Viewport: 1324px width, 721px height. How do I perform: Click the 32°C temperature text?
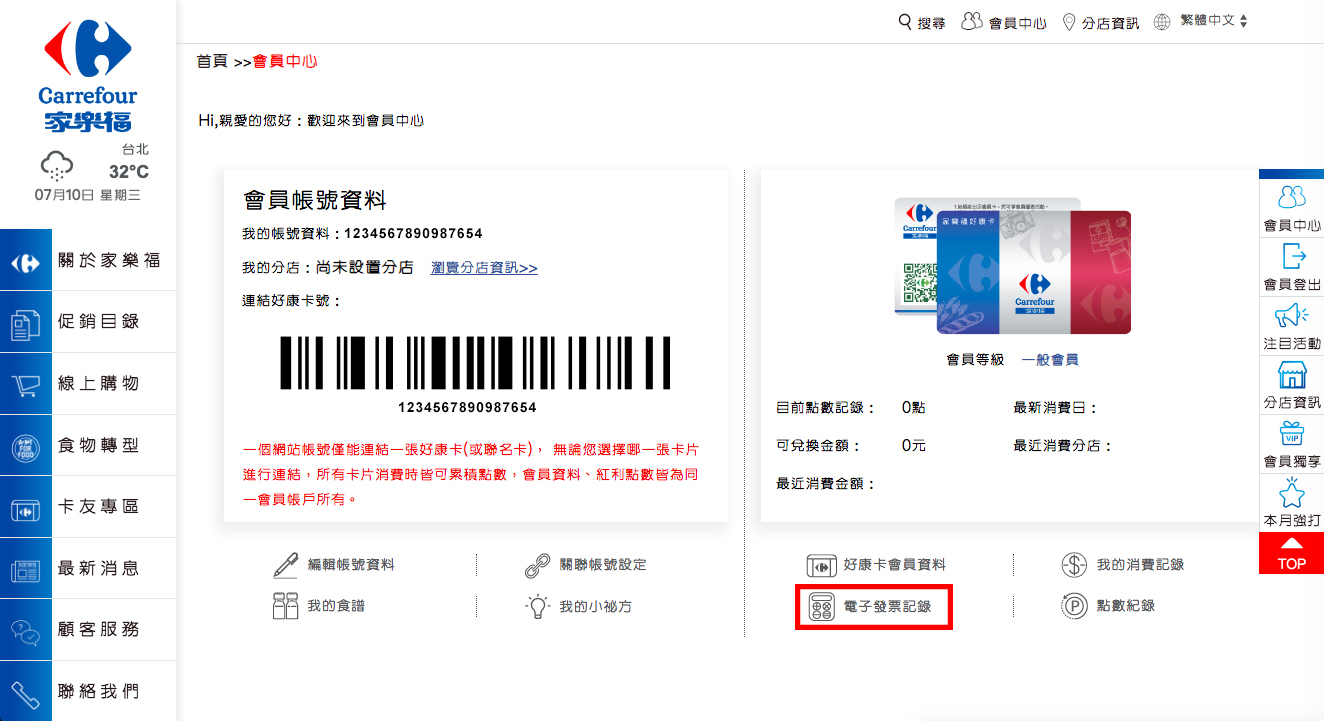pos(129,172)
